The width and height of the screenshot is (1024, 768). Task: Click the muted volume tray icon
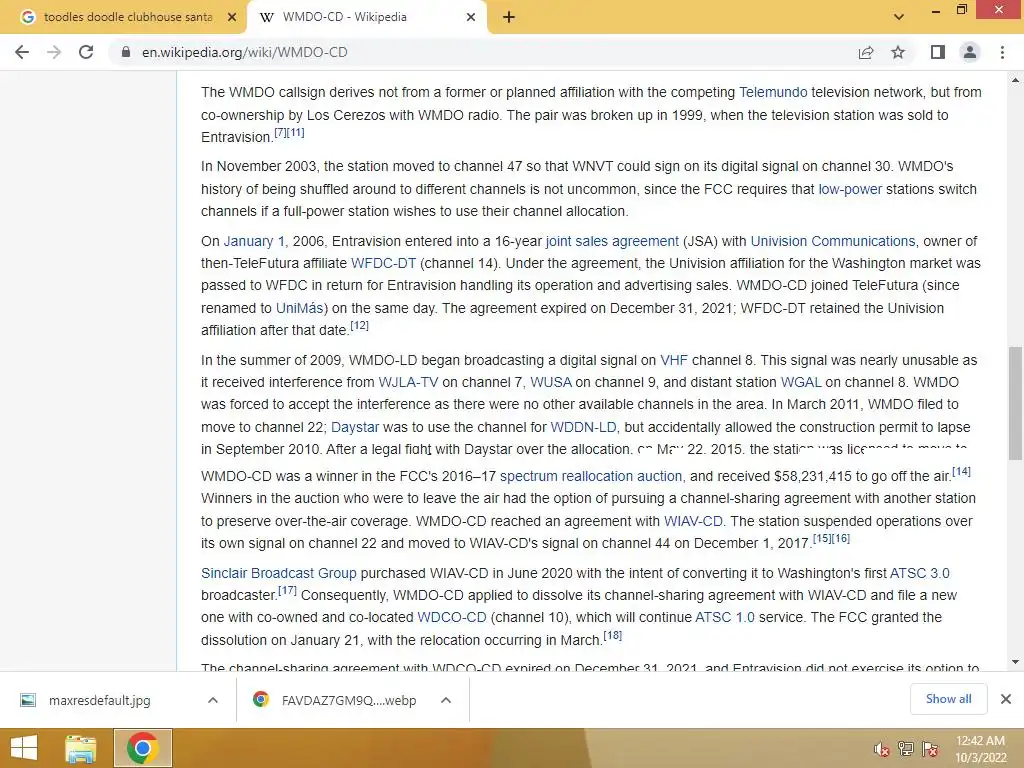[x=882, y=748]
